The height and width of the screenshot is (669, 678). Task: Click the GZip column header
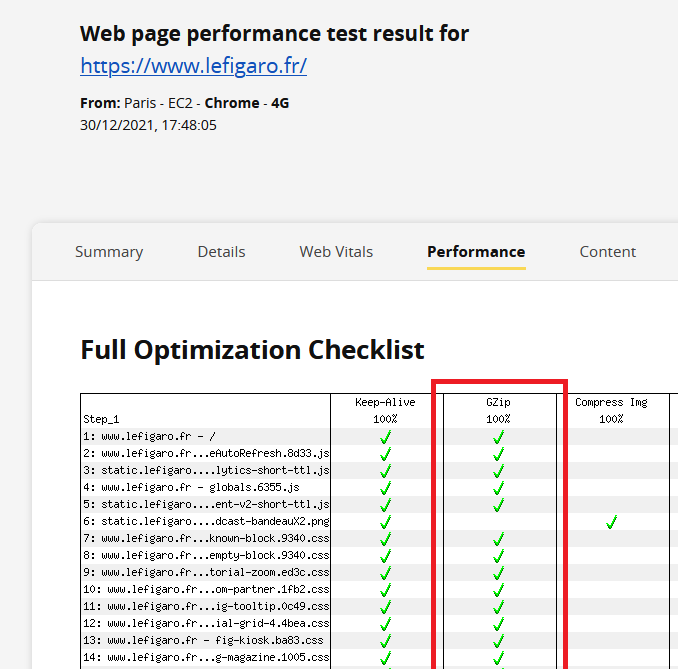(x=498, y=402)
